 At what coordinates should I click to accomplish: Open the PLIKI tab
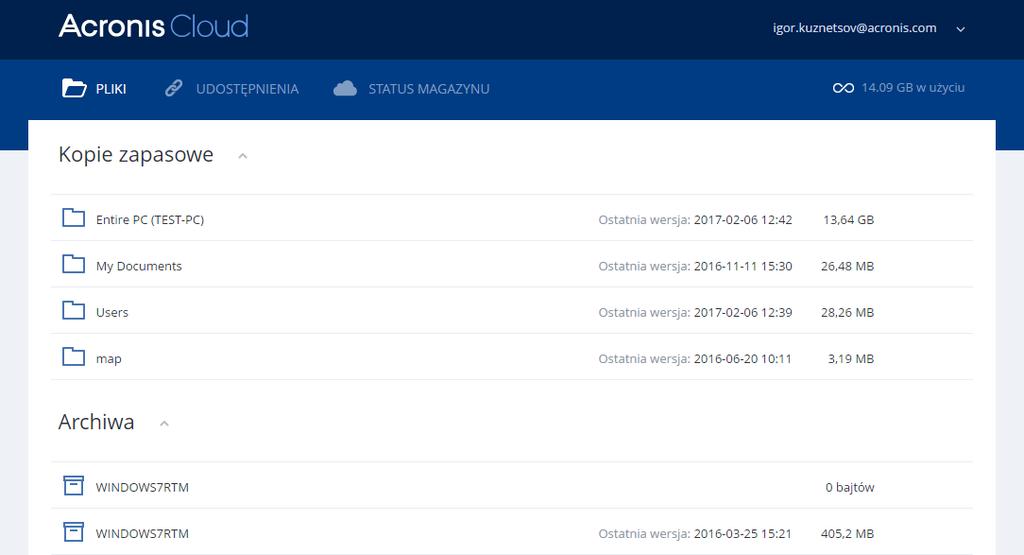pyautogui.click(x=94, y=89)
